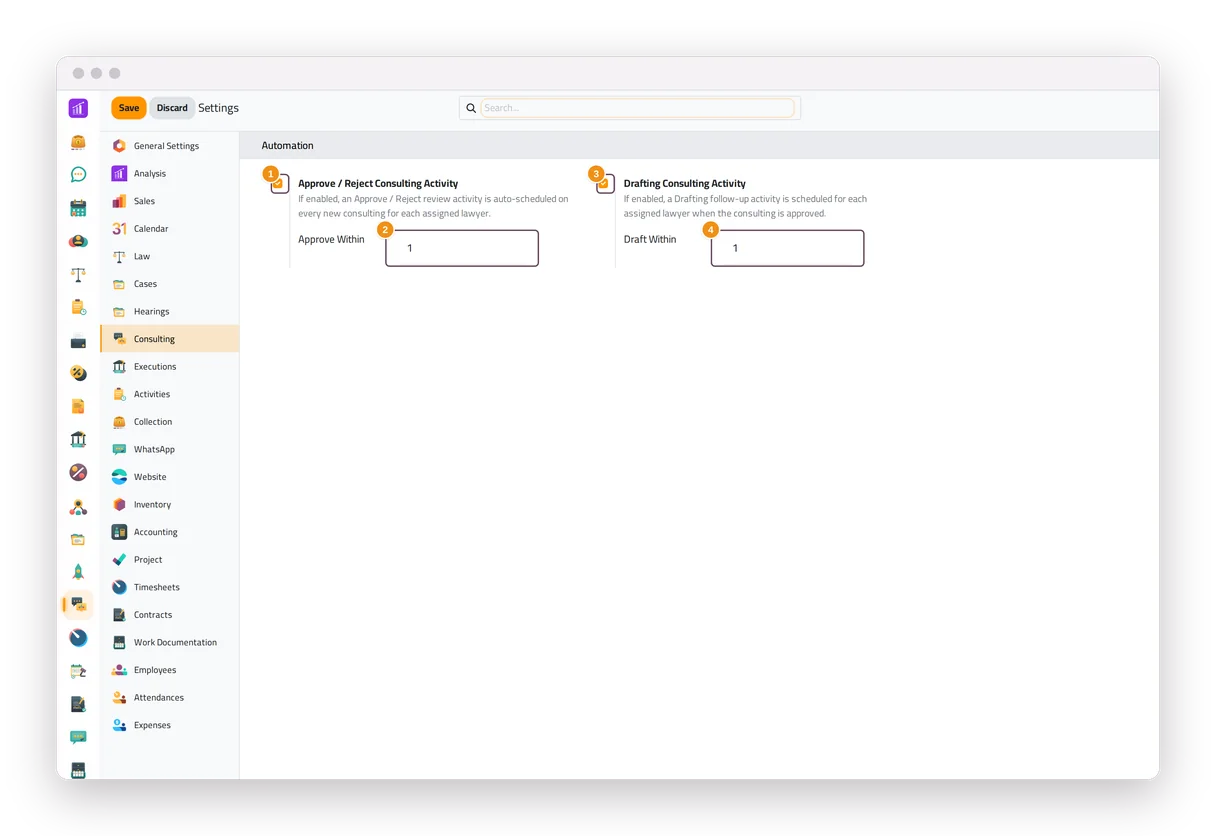Open the Executions settings section

click(170, 367)
